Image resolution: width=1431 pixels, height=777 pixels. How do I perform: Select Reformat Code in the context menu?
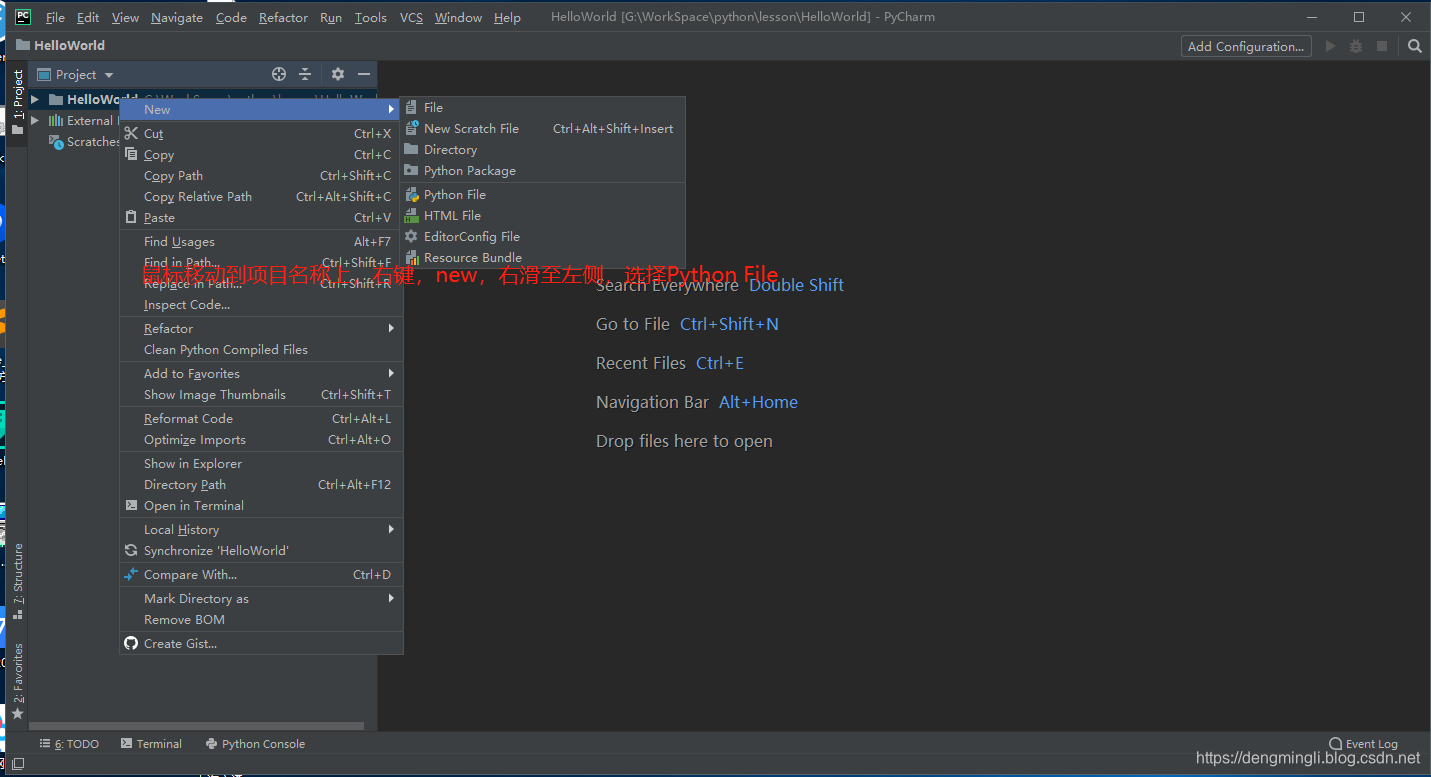pos(260,418)
